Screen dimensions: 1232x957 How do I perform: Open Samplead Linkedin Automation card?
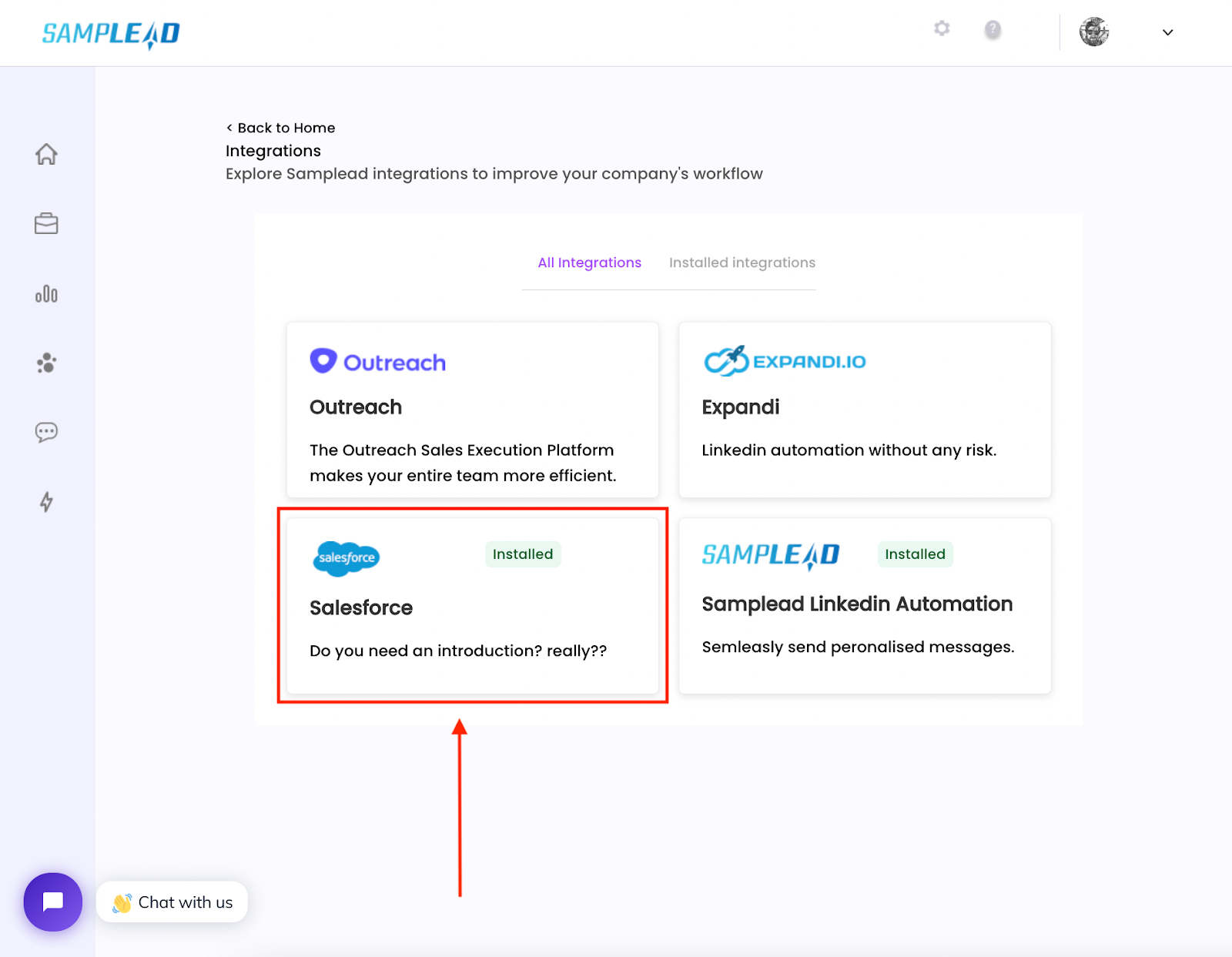[x=865, y=606]
